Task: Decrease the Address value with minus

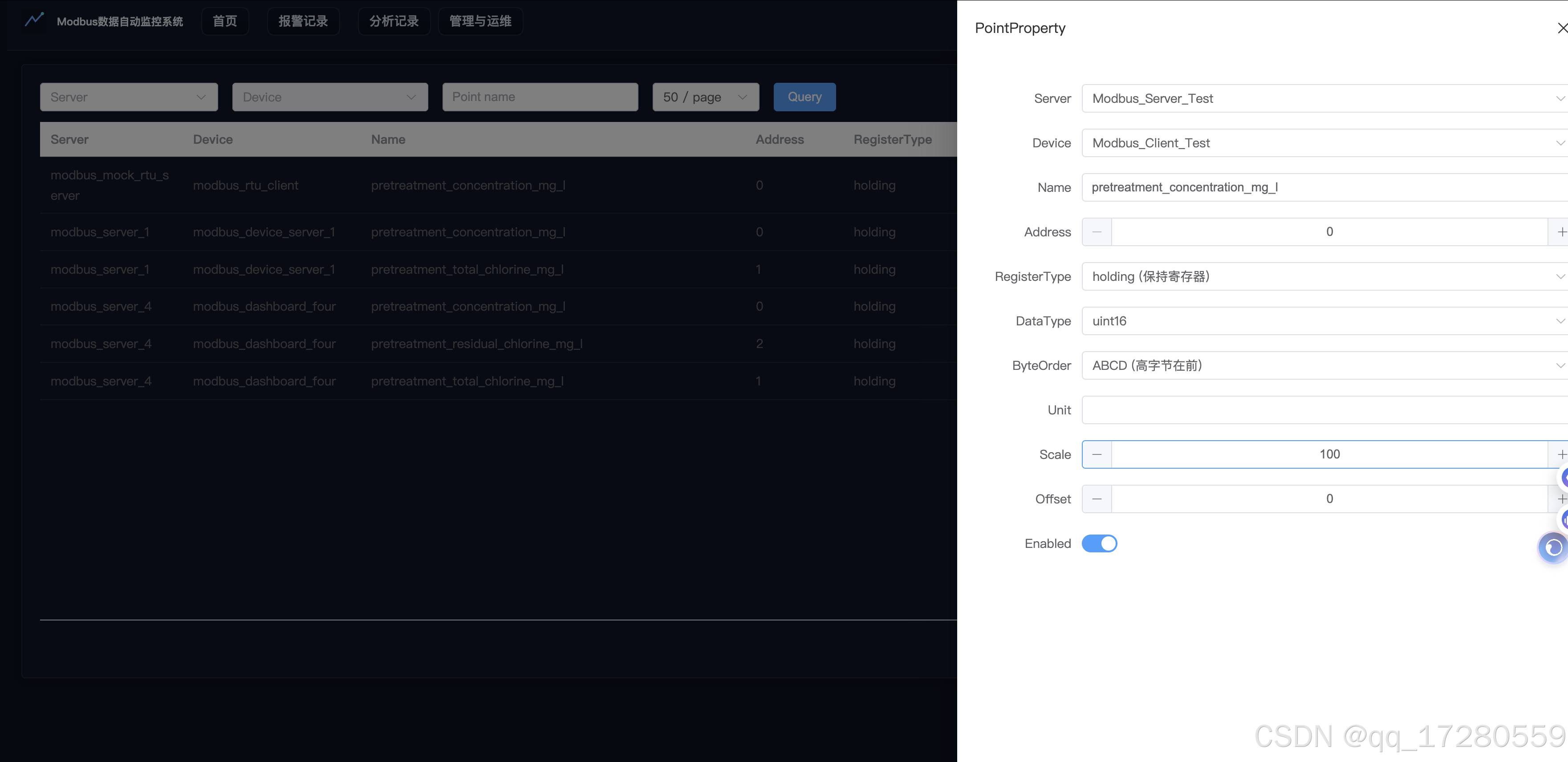Action: click(x=1096, y=232)
